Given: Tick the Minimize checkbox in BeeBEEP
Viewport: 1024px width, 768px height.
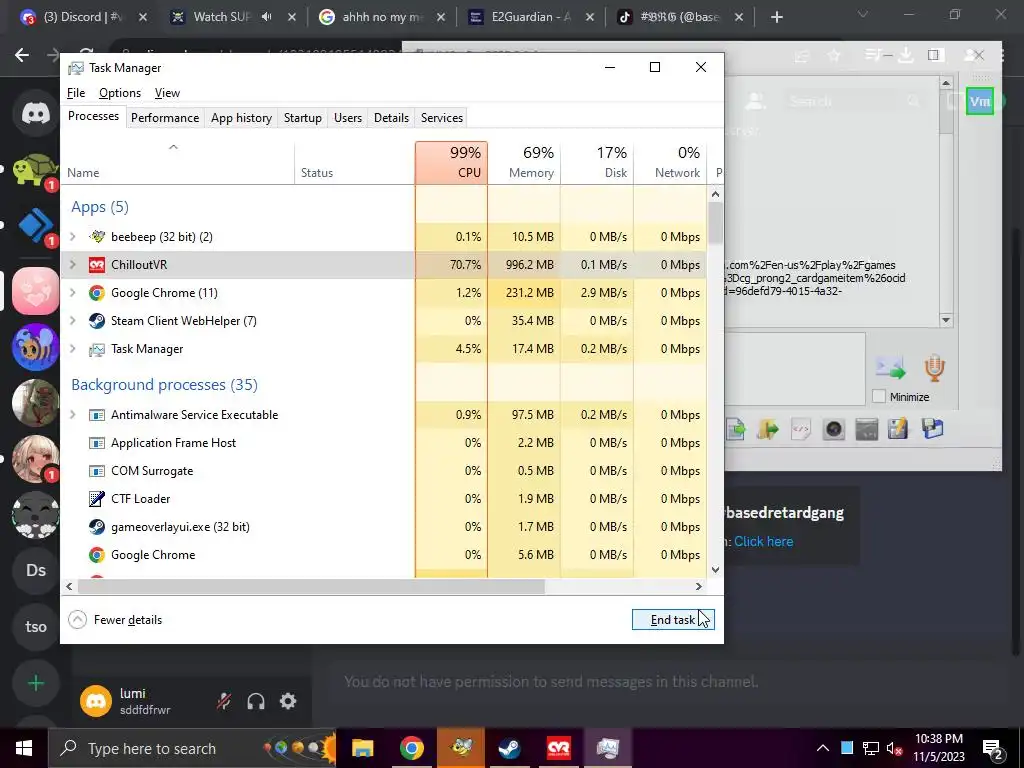Looking at the screenshot, I should (x=879, y=396).
